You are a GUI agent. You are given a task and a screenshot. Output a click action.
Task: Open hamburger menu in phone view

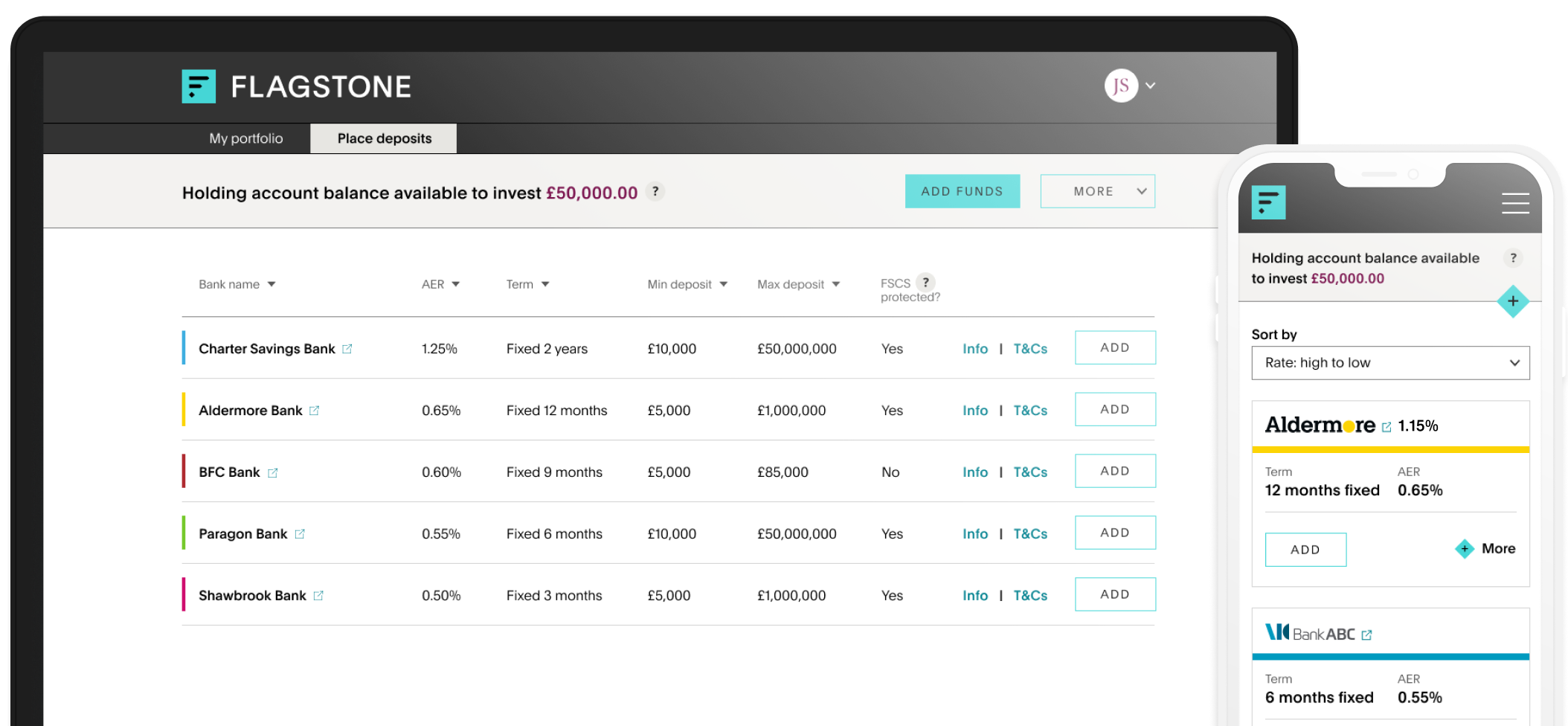pyautogui.click(x=1515, y=203)
